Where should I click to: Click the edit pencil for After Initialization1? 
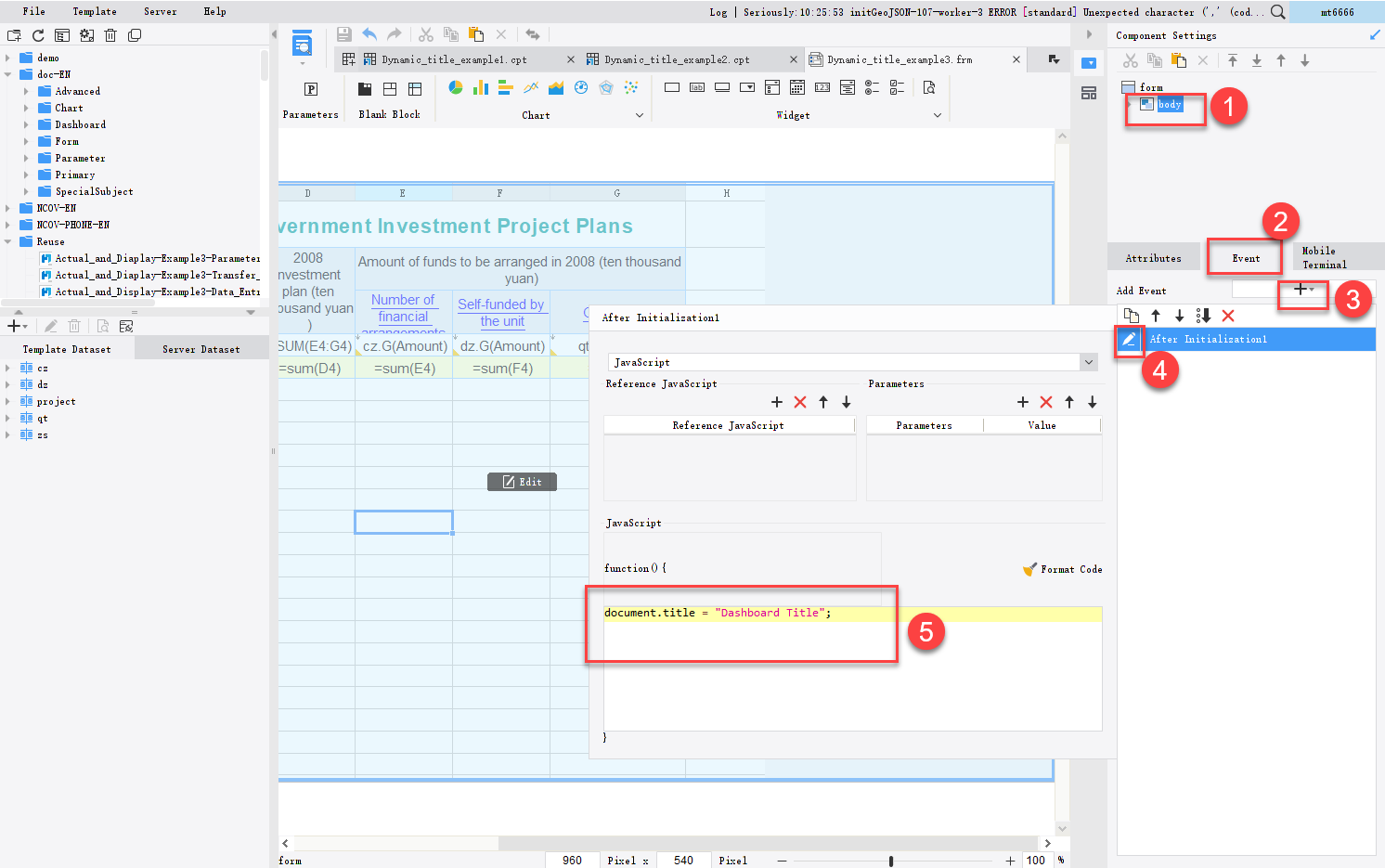point(1128,339)
